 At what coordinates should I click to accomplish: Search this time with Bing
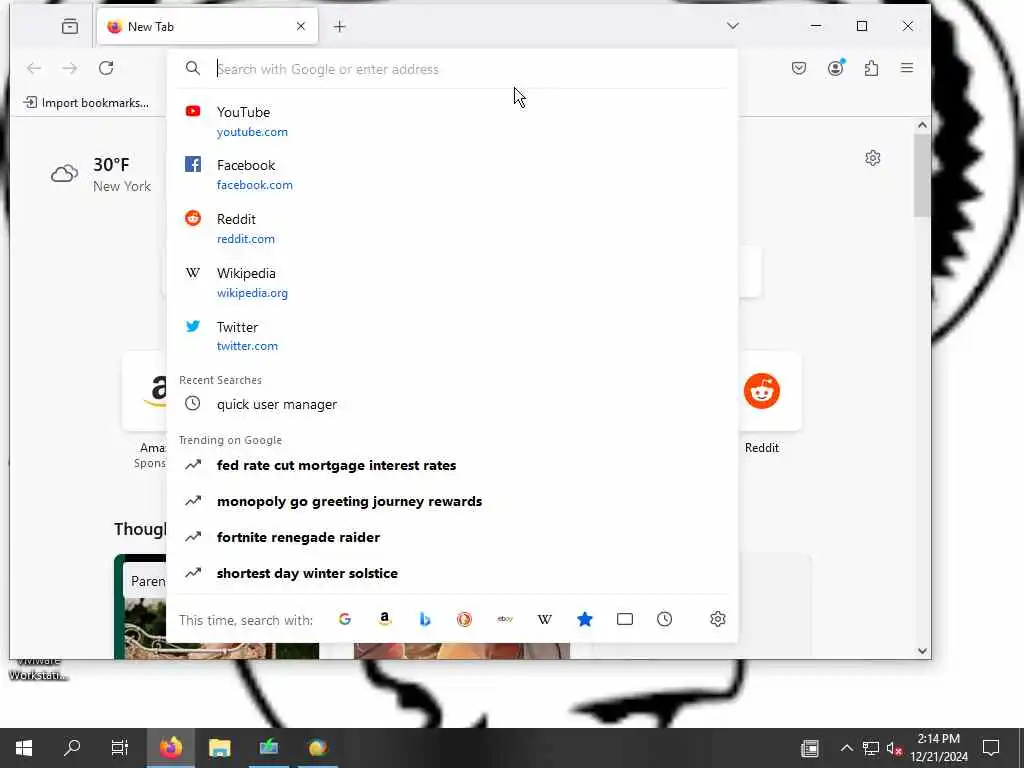(x=425, y=619)
